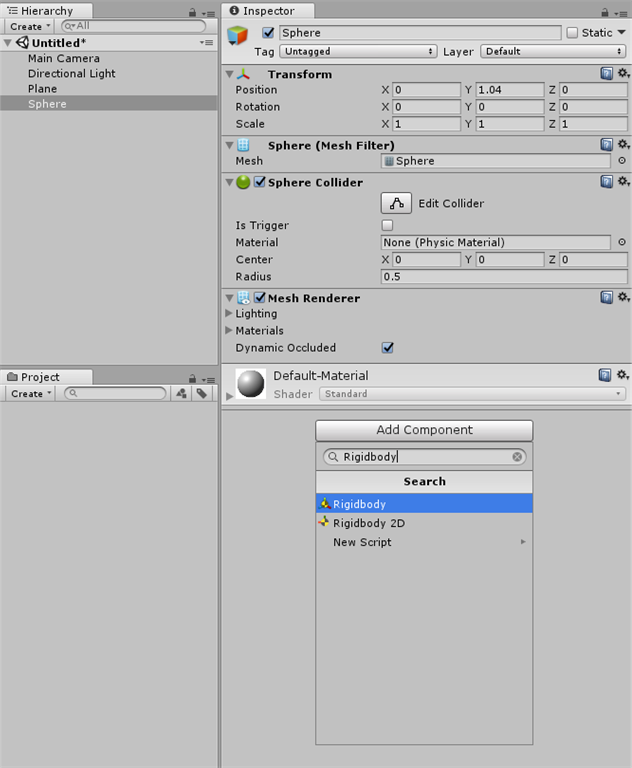Click Project search by label icon
632x768 pixels.
pos(201,393)
